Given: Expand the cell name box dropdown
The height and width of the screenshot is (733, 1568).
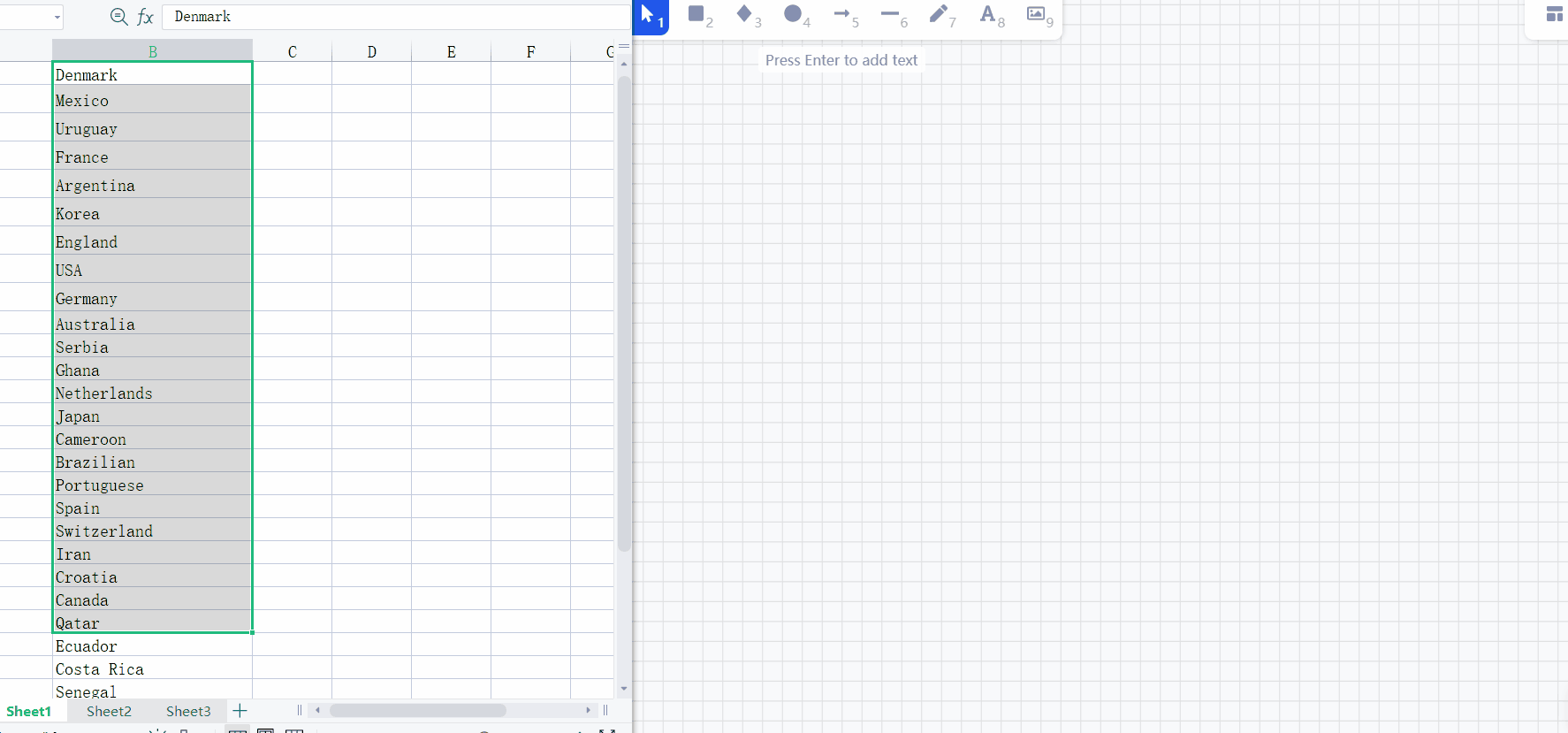Looking at the screenshot, I should tap(57, 17).
